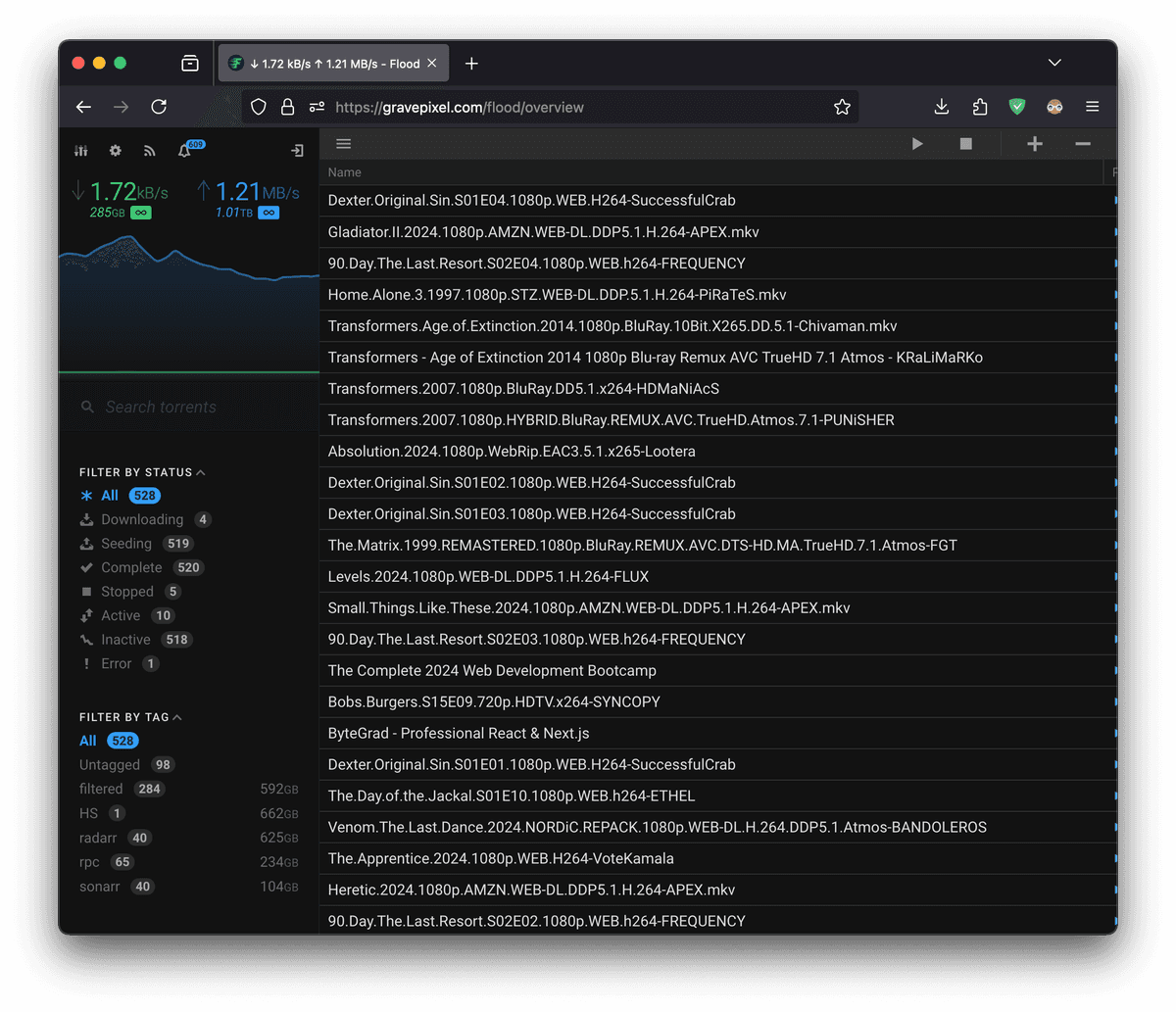Click the upload speed 1.21 MB/s readout
1176x1012 pixels.
click(247, 192)
